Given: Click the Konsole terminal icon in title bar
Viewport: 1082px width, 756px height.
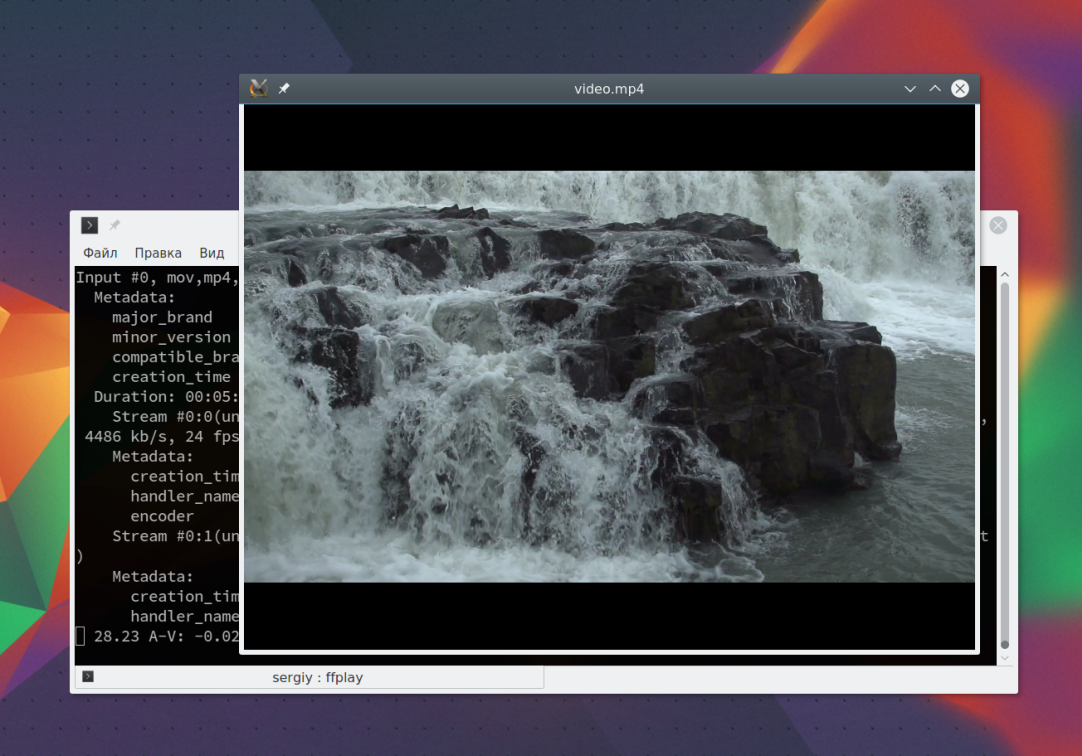Looking at the screenshot, I should [90, 225].
